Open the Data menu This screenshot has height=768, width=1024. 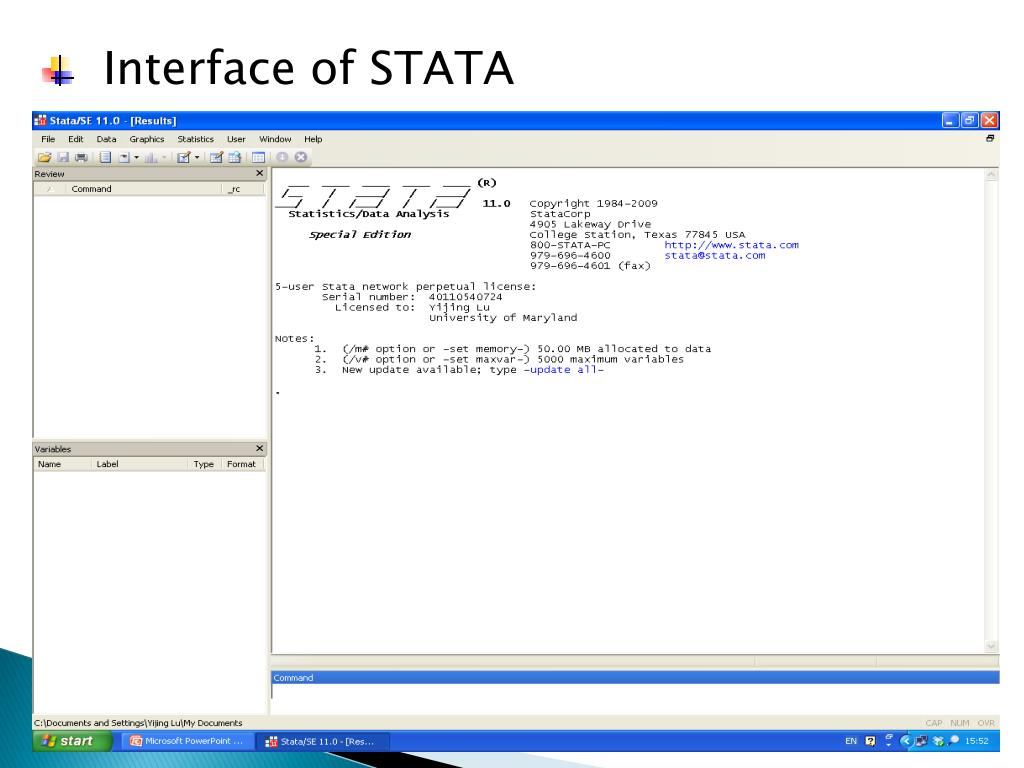click(106, 139)
